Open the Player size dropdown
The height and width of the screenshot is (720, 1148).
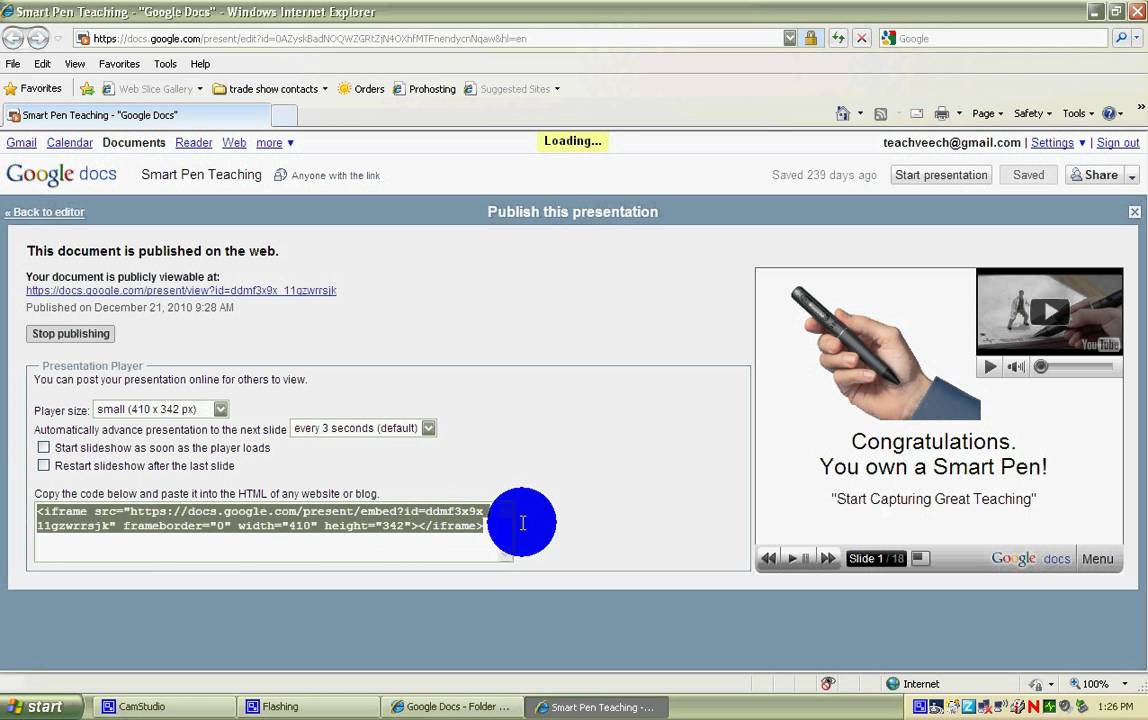pos(161,409)
